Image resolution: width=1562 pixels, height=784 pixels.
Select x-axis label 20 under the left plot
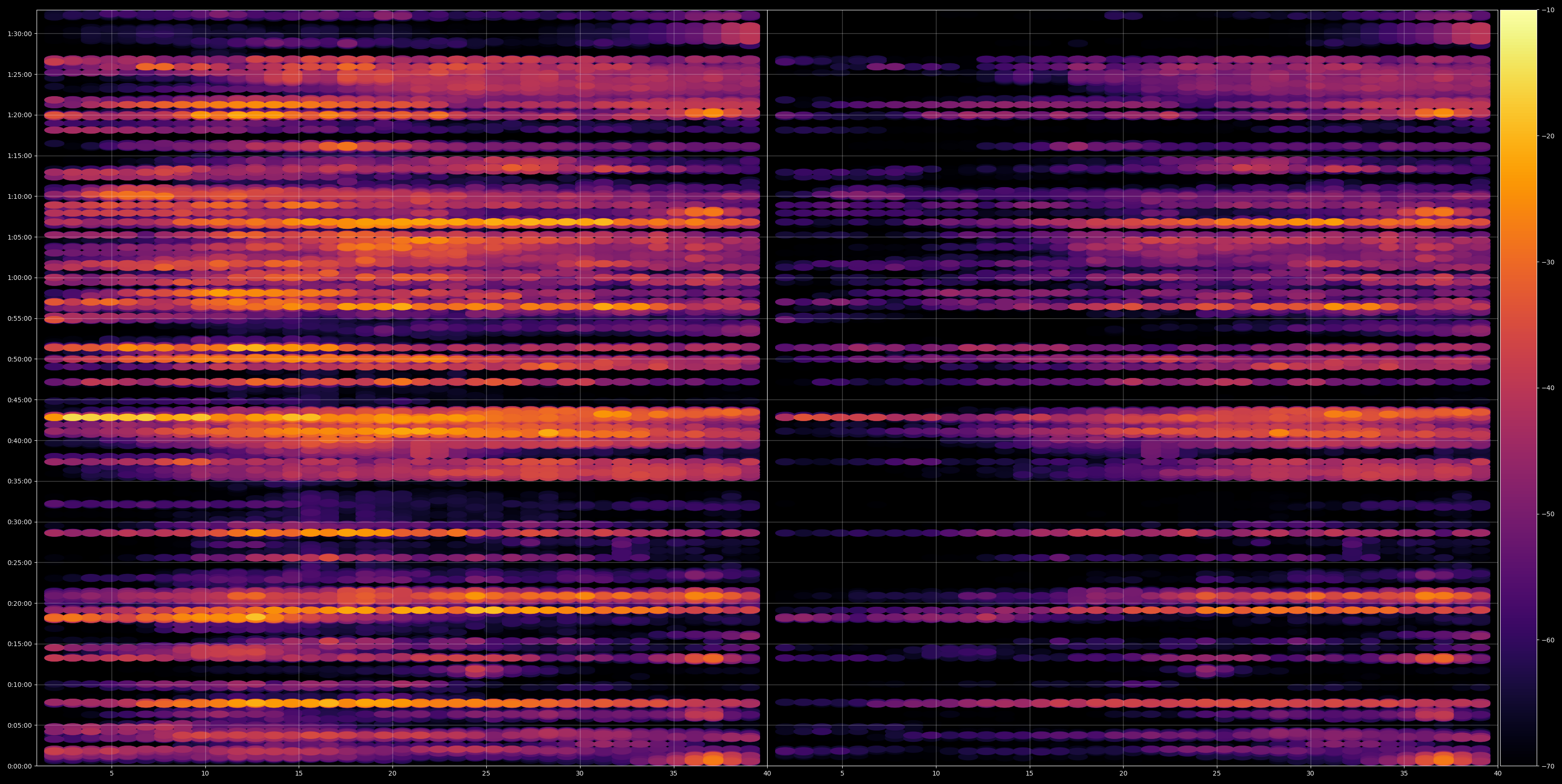(x=392, y=774)
